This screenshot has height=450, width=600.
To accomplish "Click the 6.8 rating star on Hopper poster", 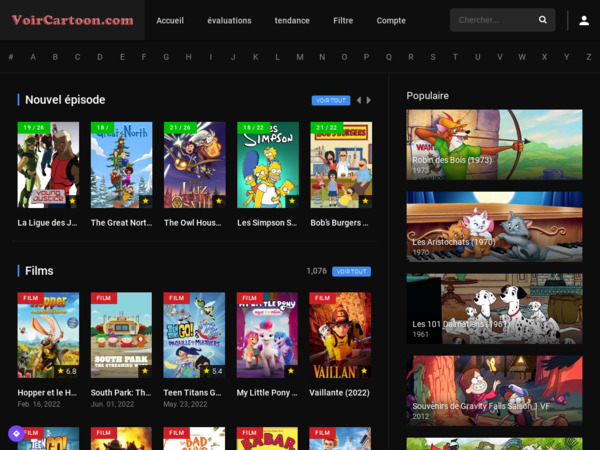I will pos(60,371).
